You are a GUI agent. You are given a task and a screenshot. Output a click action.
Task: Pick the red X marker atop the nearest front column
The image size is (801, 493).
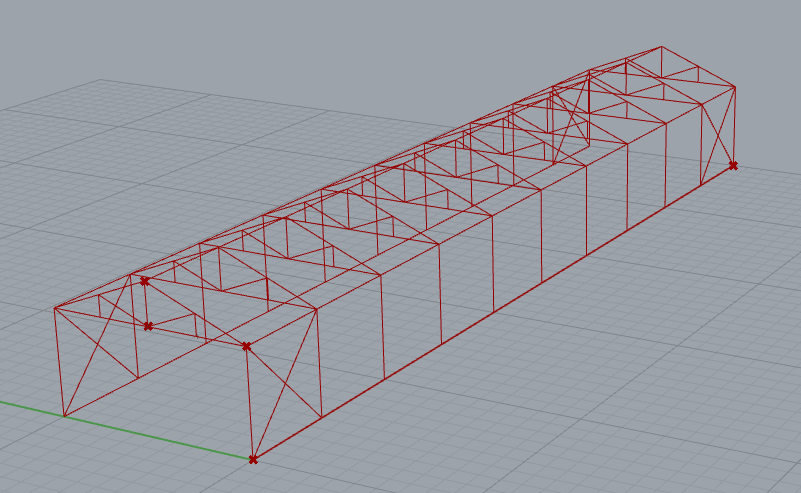[246, 346]
